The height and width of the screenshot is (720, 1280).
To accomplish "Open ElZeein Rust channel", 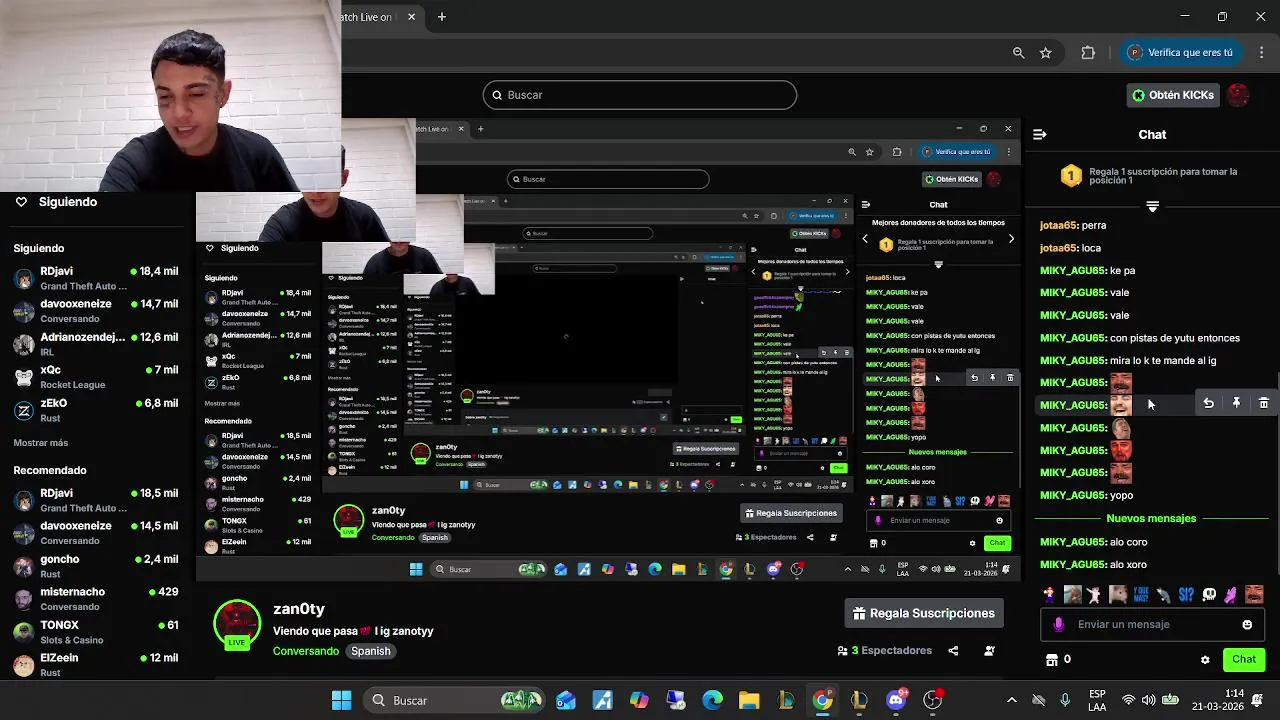I will [96, 665].
